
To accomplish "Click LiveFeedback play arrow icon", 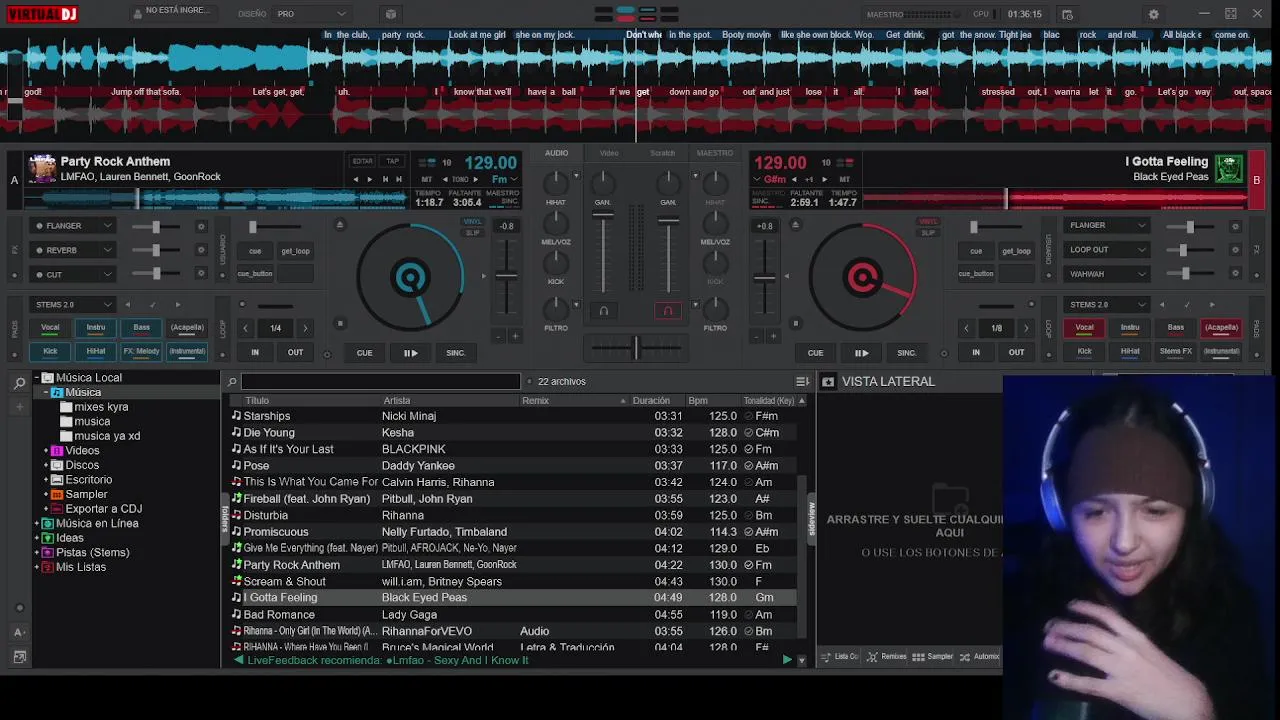I will click(787, 660).
